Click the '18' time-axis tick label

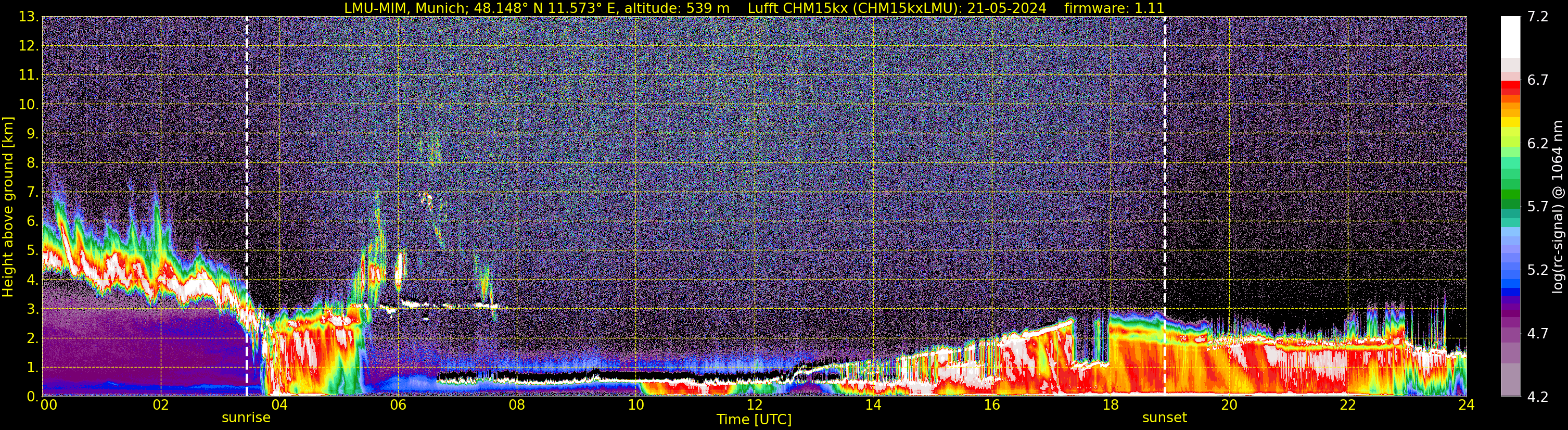pyautogui.click(x=1110, y=405)
